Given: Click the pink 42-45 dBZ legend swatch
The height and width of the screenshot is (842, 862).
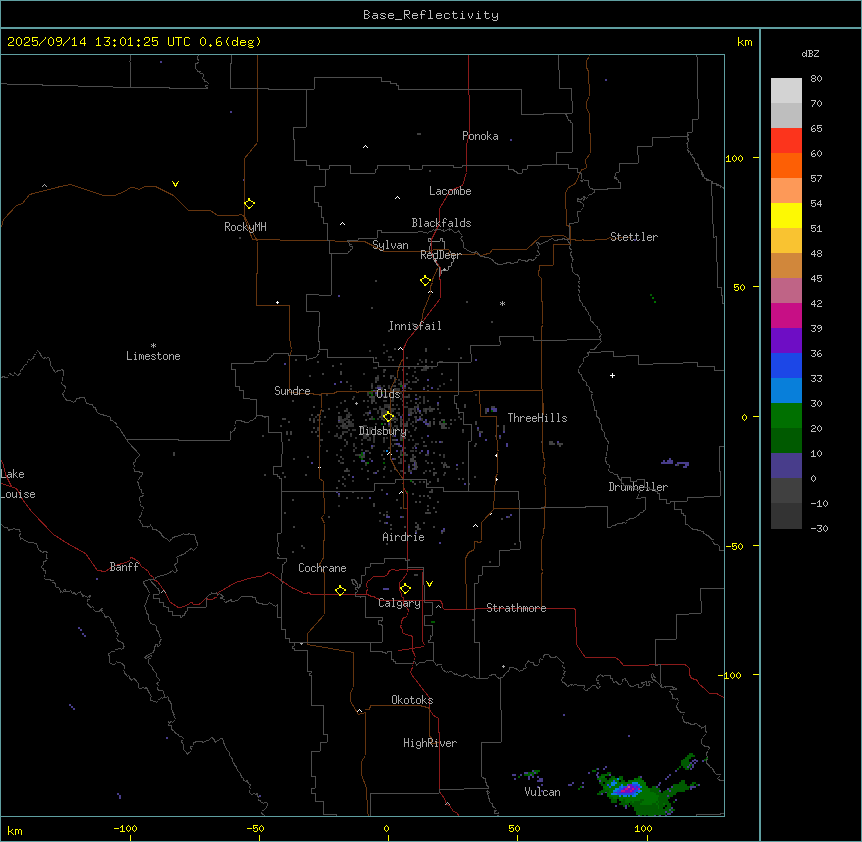Looking at the screenshot, I should click(x=786, y=291).
